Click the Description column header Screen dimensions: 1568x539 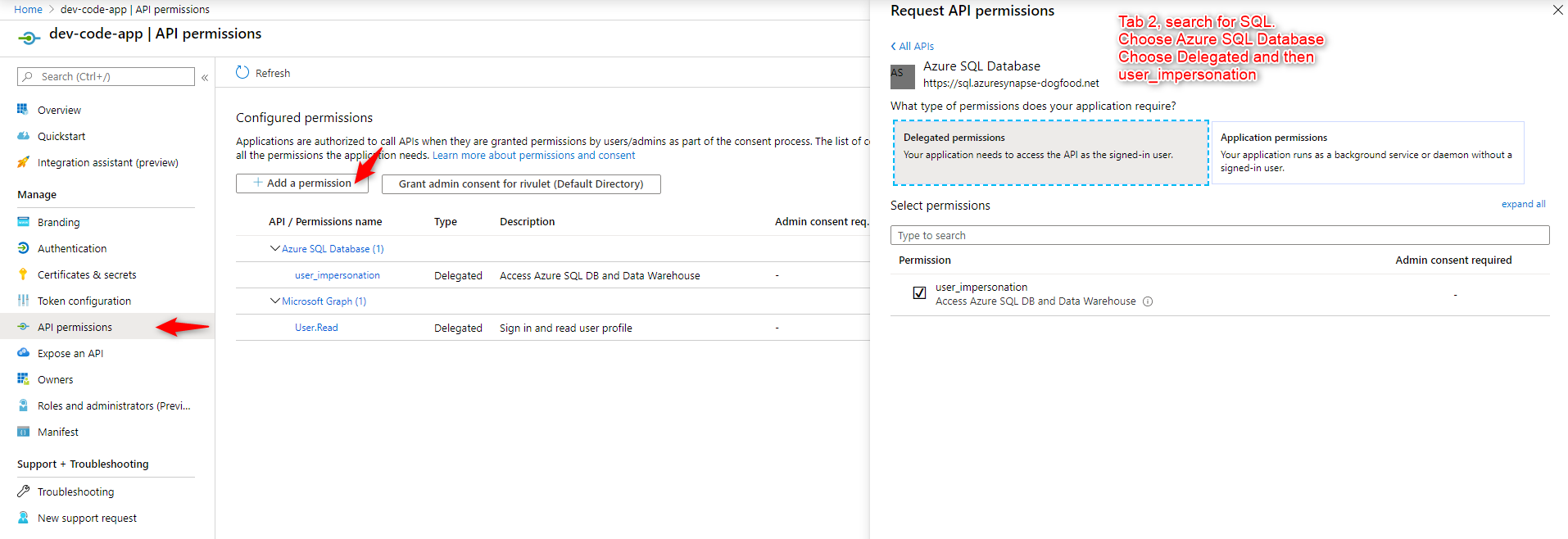click(x=528, y=221)
